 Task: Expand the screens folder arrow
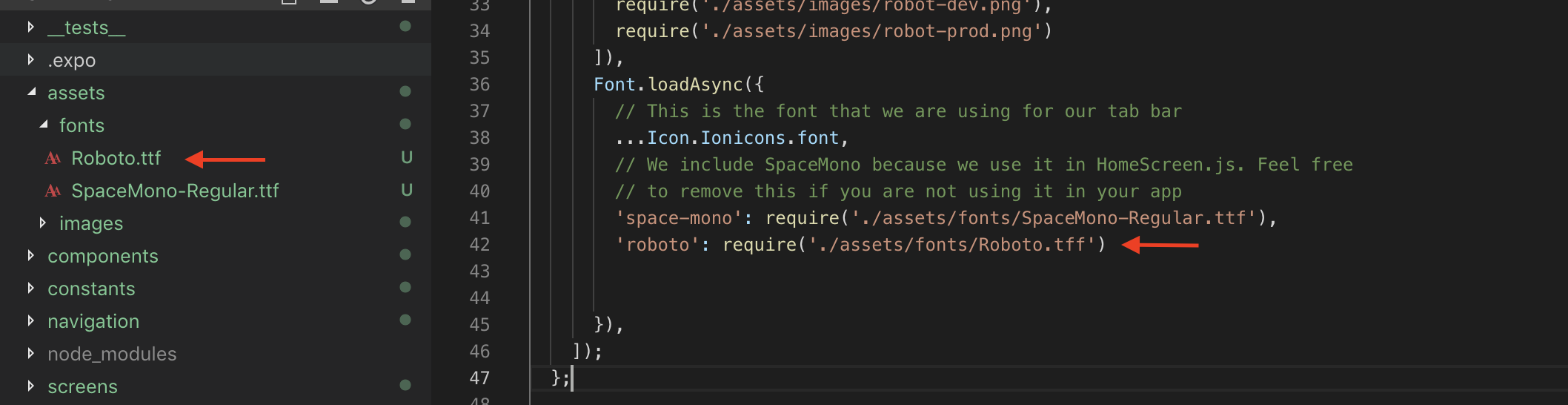click(30, 386)
